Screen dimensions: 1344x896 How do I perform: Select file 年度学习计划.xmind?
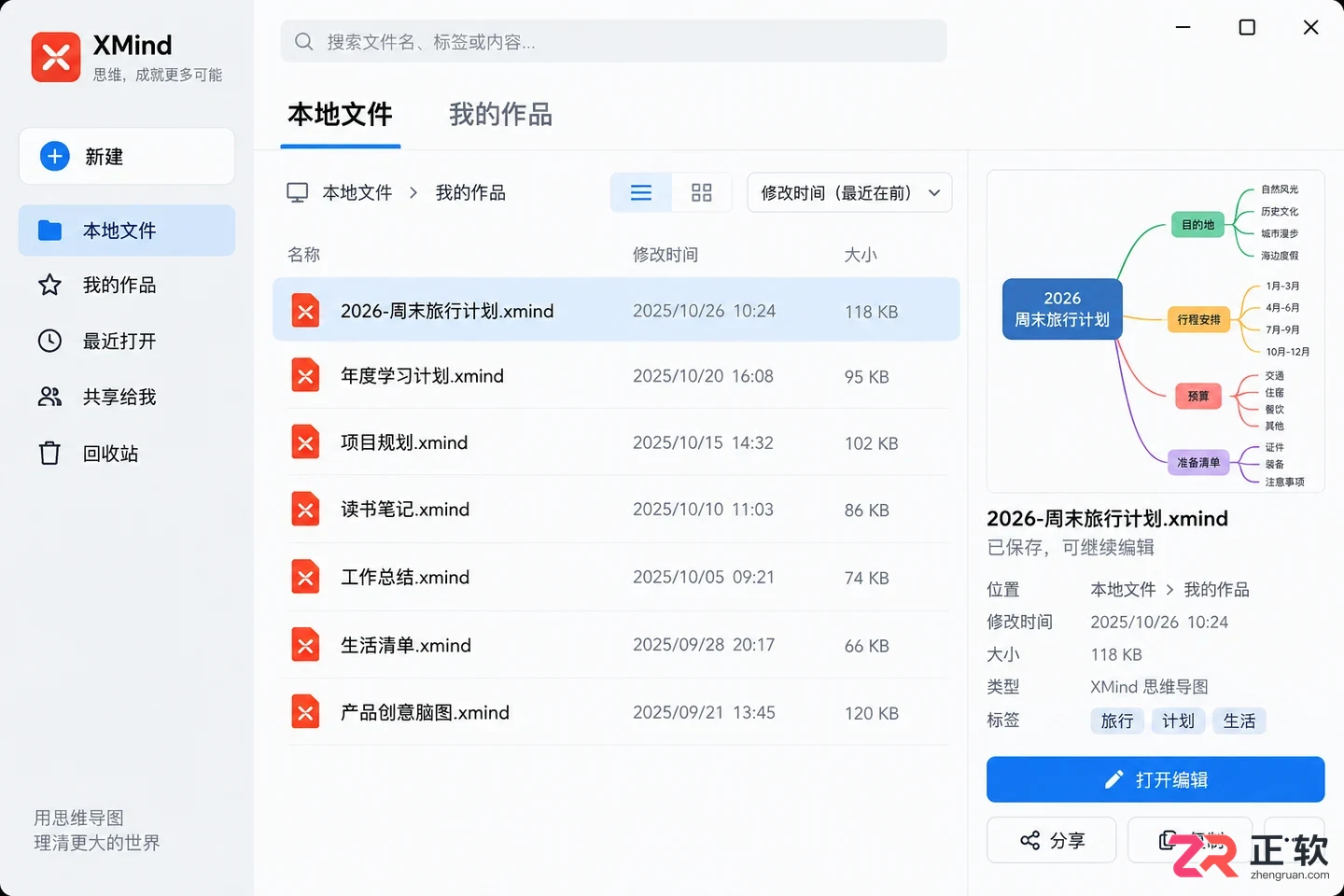point(616,375)
